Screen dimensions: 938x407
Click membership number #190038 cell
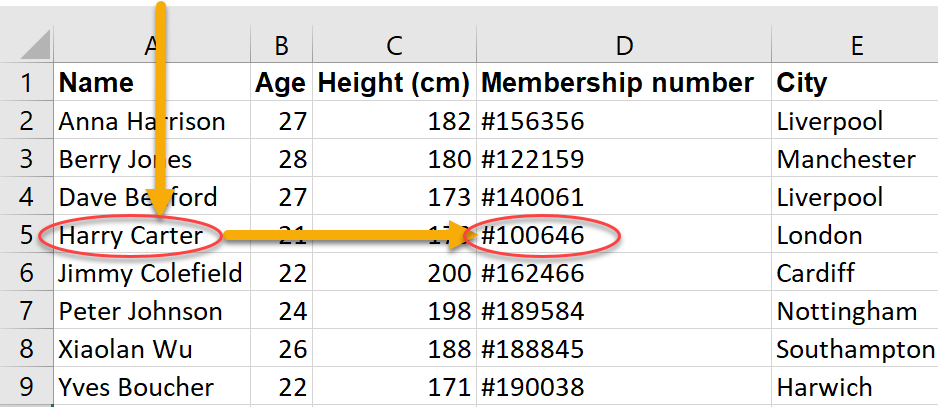(x=533, y=388)
